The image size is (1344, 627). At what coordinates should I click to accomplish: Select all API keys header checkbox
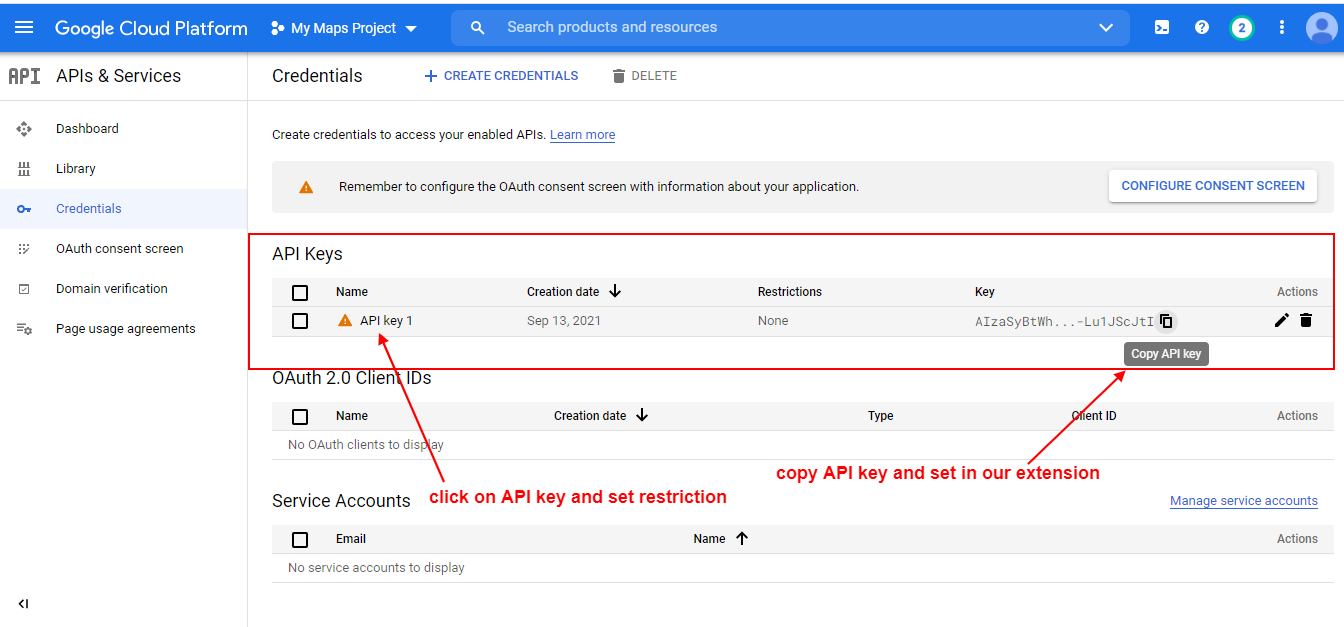pos(300,293)
